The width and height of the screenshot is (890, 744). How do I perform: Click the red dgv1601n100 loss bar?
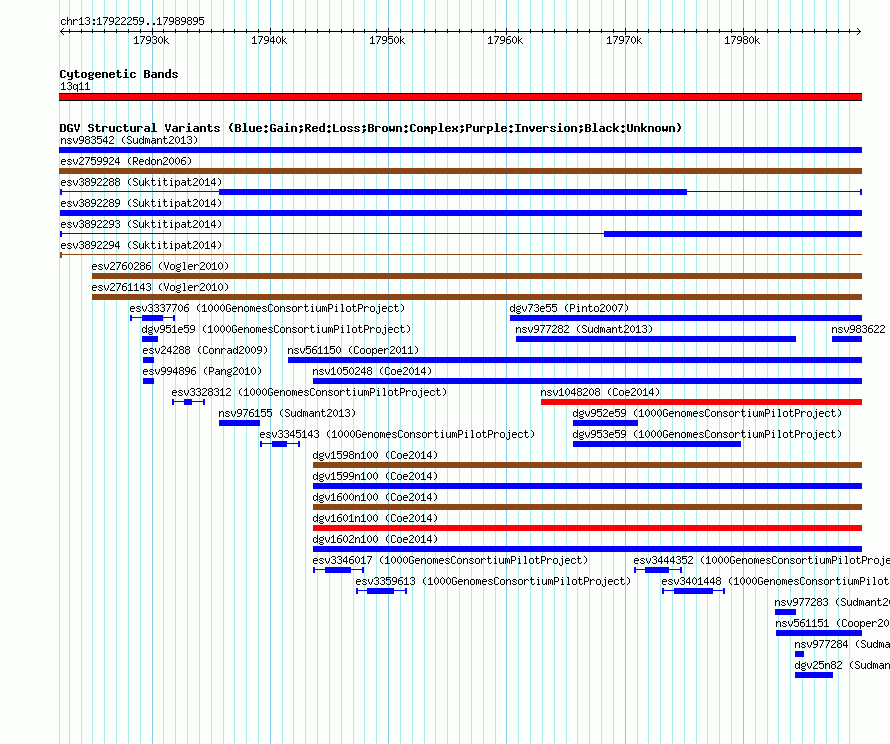[587, 528]
